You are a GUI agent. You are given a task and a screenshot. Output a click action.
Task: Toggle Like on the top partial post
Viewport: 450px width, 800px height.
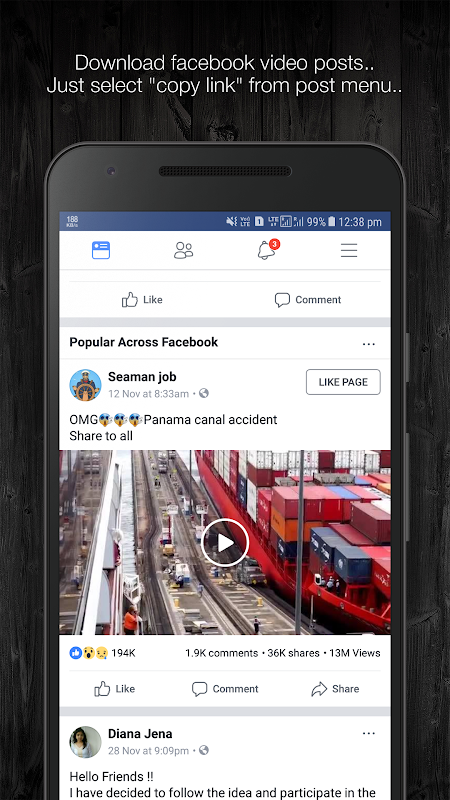(142, 299)
